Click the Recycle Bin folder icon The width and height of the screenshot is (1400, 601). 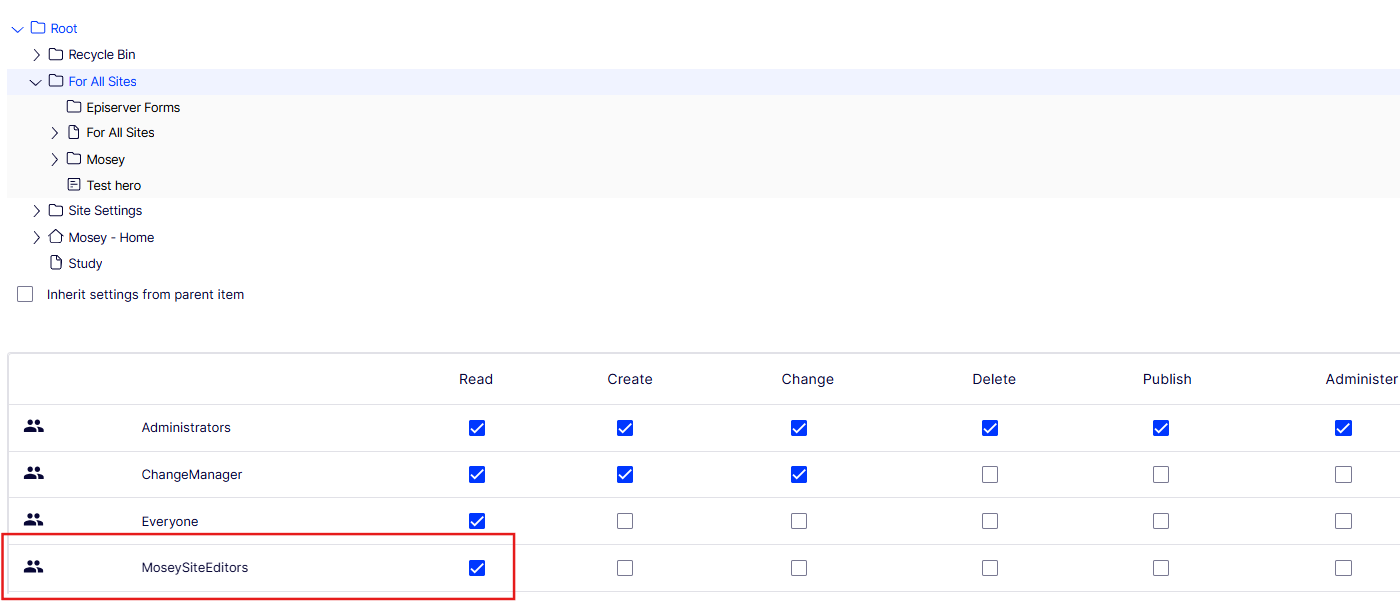[x=56, y=54]
